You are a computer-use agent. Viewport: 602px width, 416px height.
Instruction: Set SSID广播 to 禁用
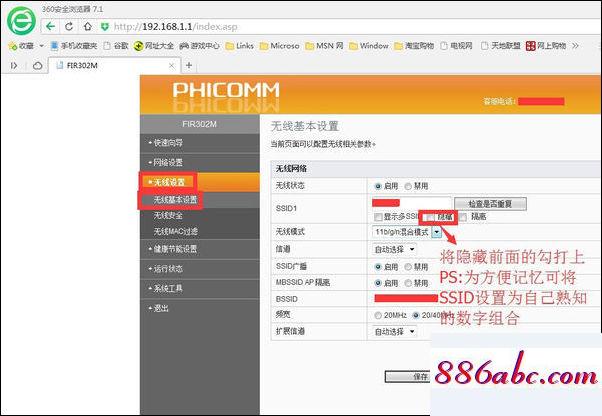[x=408, y=267]
